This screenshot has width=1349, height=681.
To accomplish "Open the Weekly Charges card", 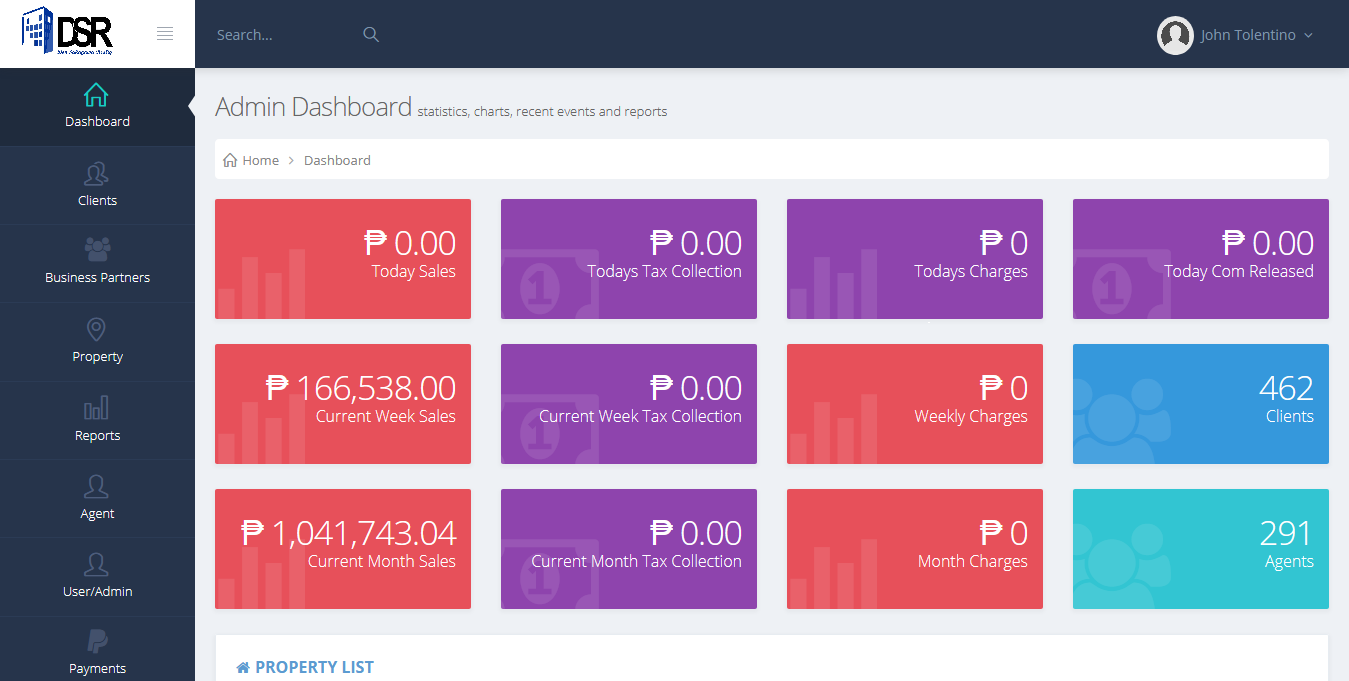I will point(915,404).
